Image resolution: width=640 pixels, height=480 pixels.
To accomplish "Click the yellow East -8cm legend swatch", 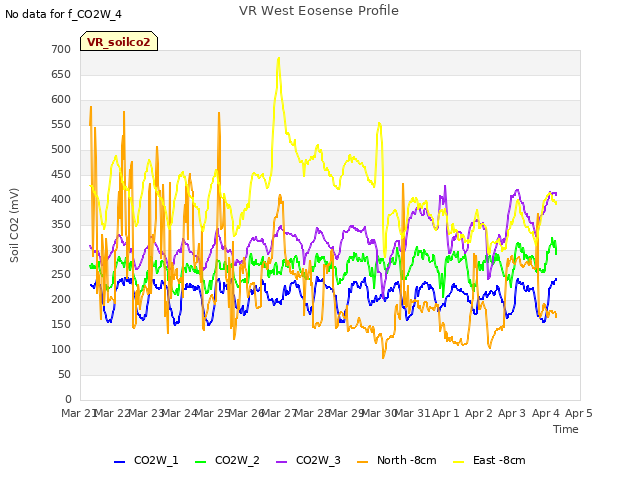I will coord(458,462).
